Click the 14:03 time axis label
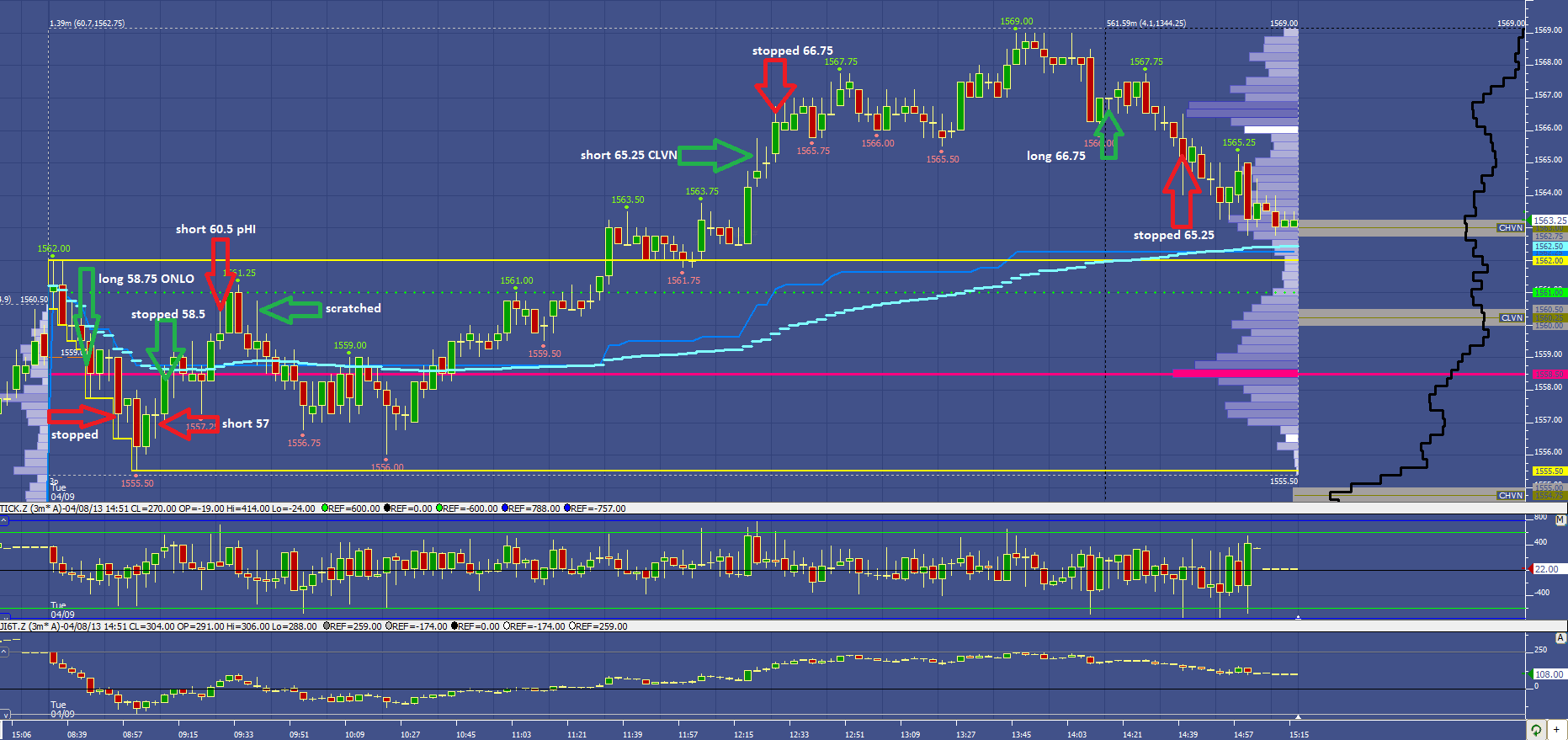 coord(1077,735)
